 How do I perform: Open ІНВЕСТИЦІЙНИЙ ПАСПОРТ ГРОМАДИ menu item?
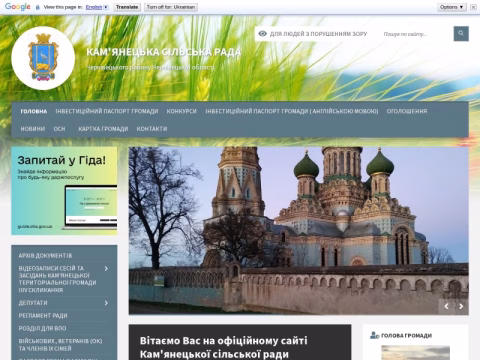point(107,111)
